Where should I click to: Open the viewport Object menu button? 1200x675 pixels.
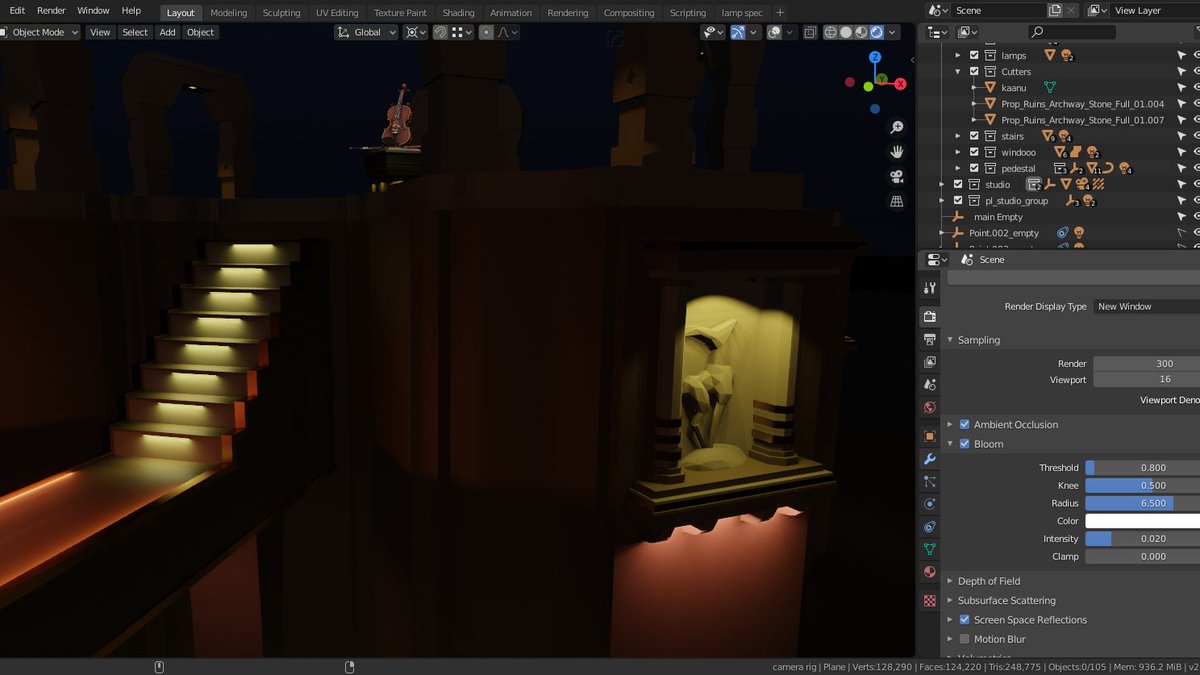[200, 32]
